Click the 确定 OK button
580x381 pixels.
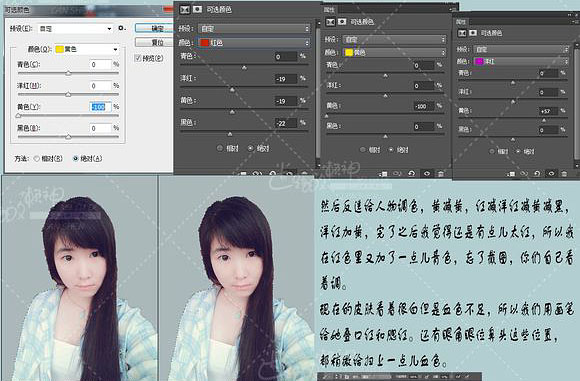coord(155,28)
